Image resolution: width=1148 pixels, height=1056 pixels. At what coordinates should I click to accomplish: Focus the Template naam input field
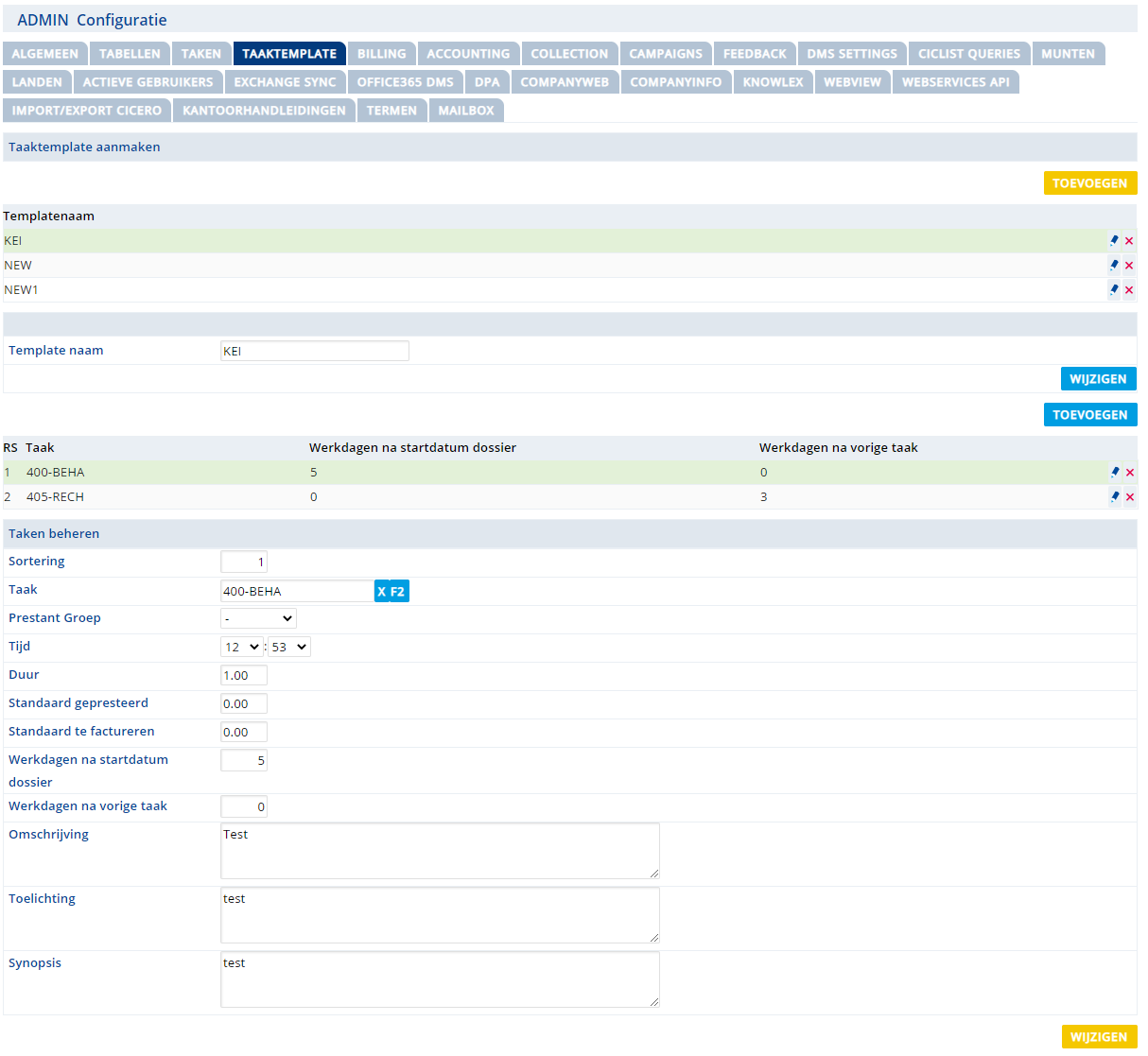coord(314,352)
